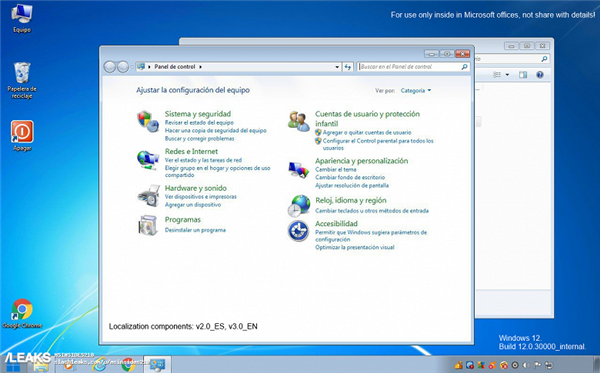Expand view options arrow in the background window
Screen dimensions: 600x373
coord(507,75)
